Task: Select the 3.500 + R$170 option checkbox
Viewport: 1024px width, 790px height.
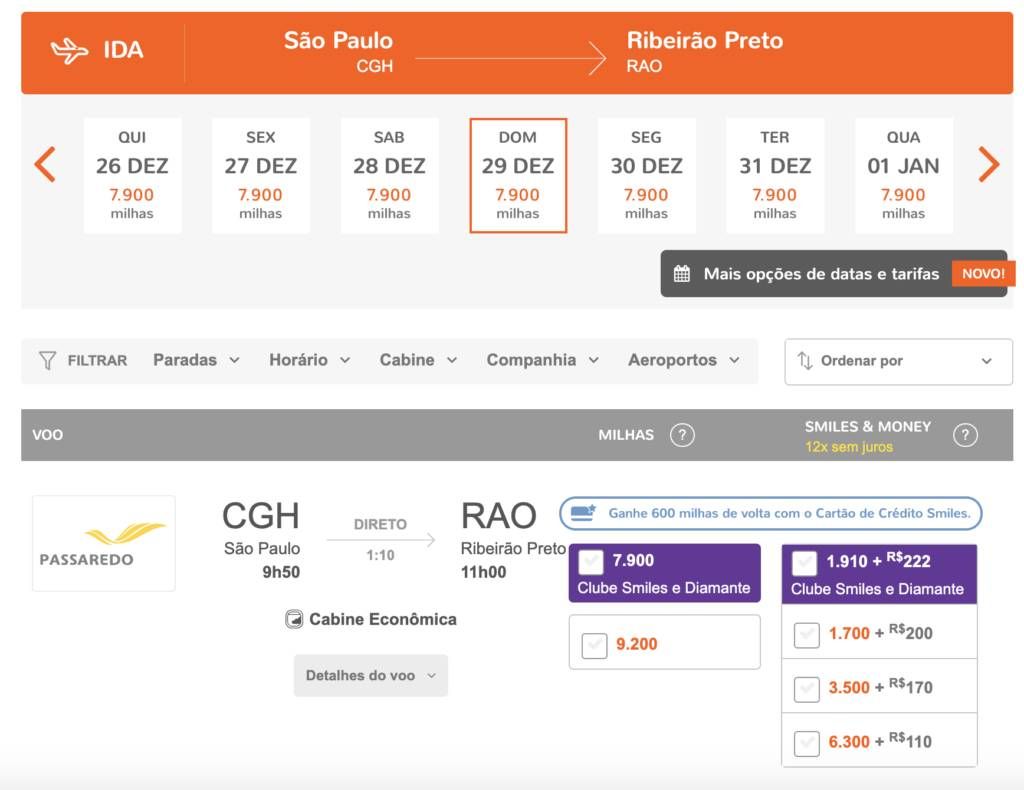Action: click(x=807, y=688)
